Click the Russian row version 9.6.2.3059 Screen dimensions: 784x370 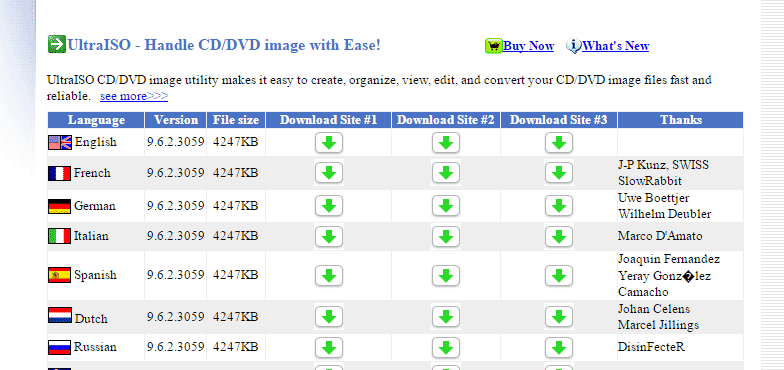176,347
